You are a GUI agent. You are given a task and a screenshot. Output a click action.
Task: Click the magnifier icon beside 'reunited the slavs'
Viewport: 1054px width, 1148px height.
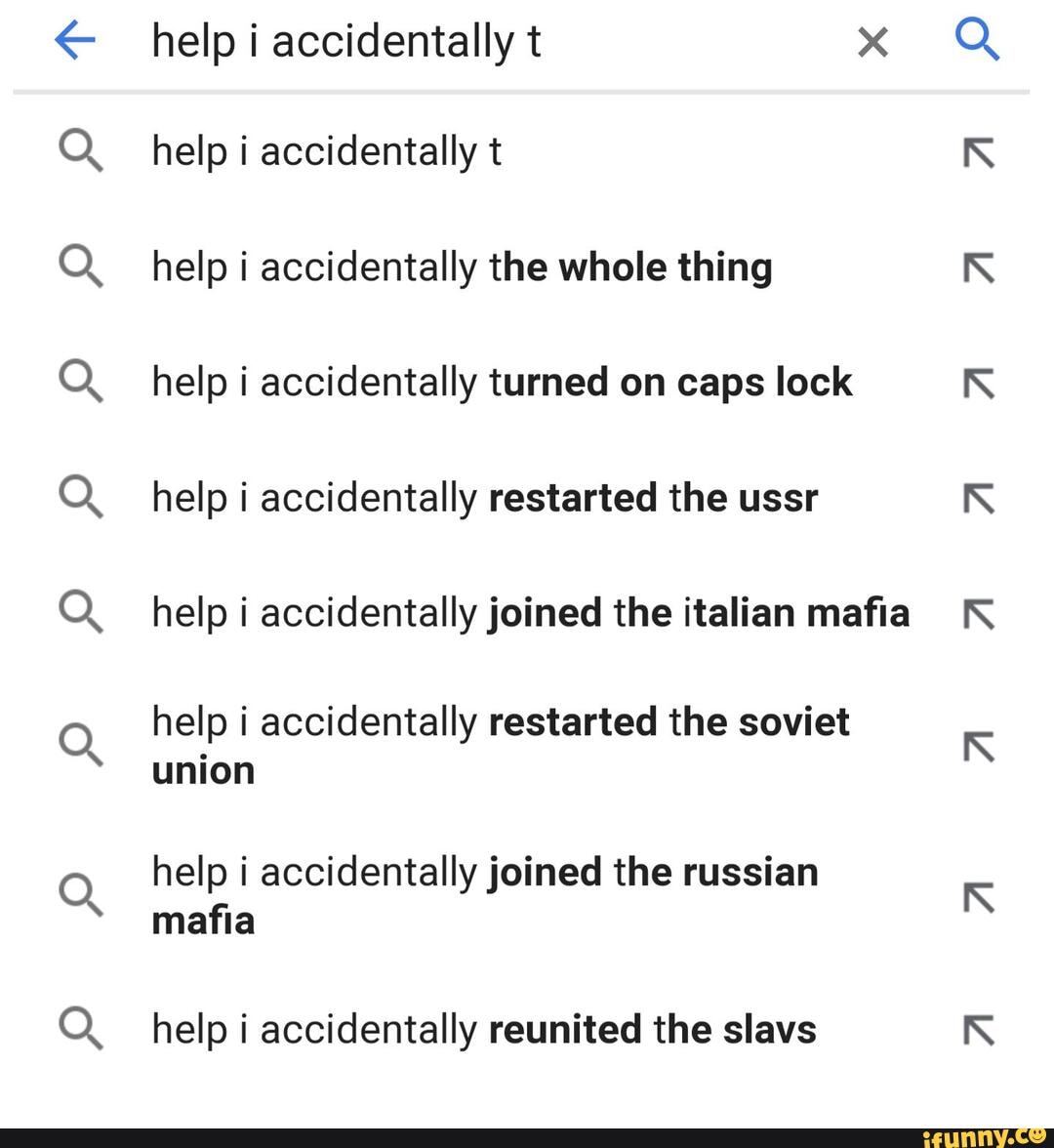[81, 1028]
